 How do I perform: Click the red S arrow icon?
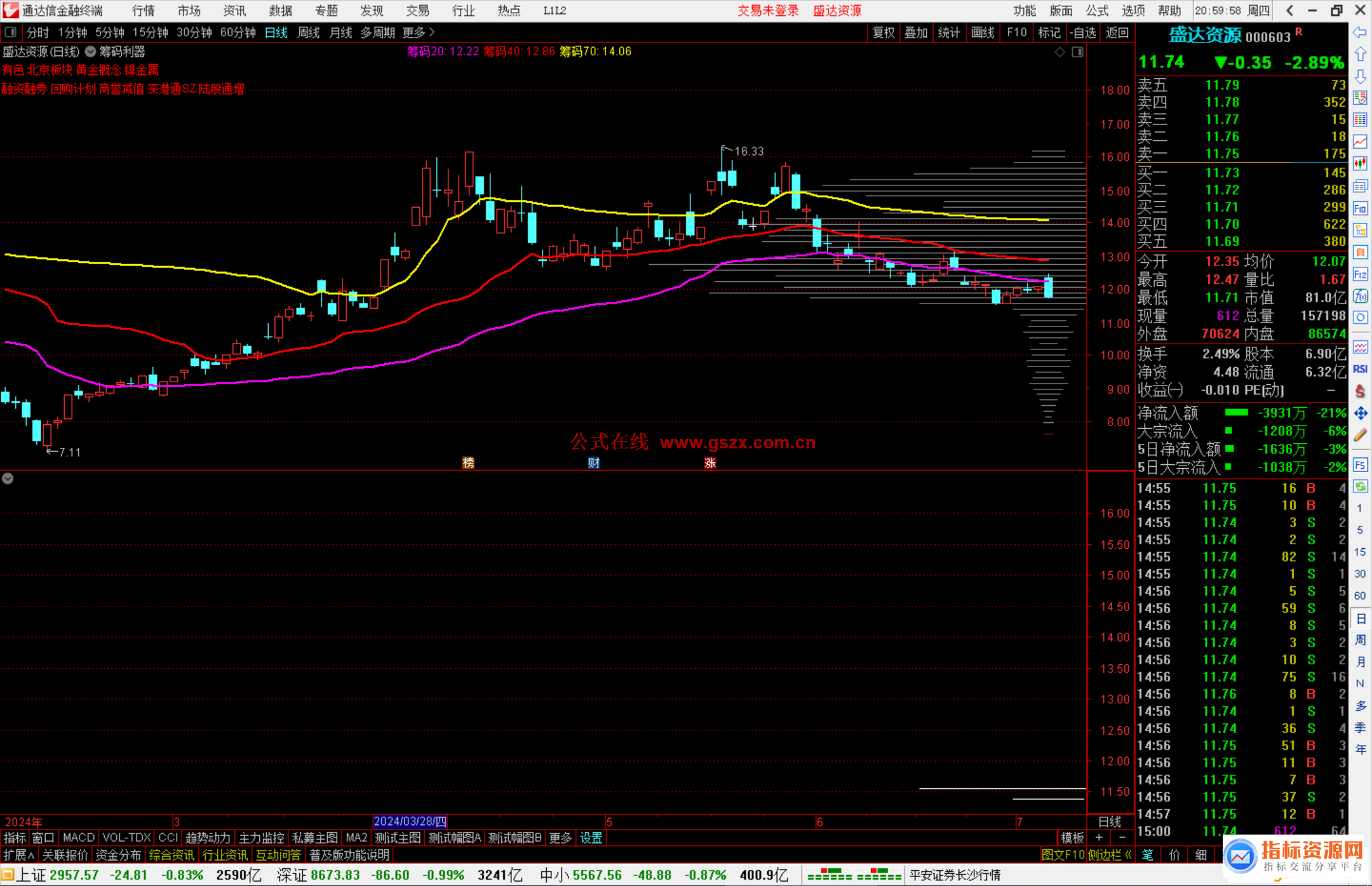[x=1360, y=391]
